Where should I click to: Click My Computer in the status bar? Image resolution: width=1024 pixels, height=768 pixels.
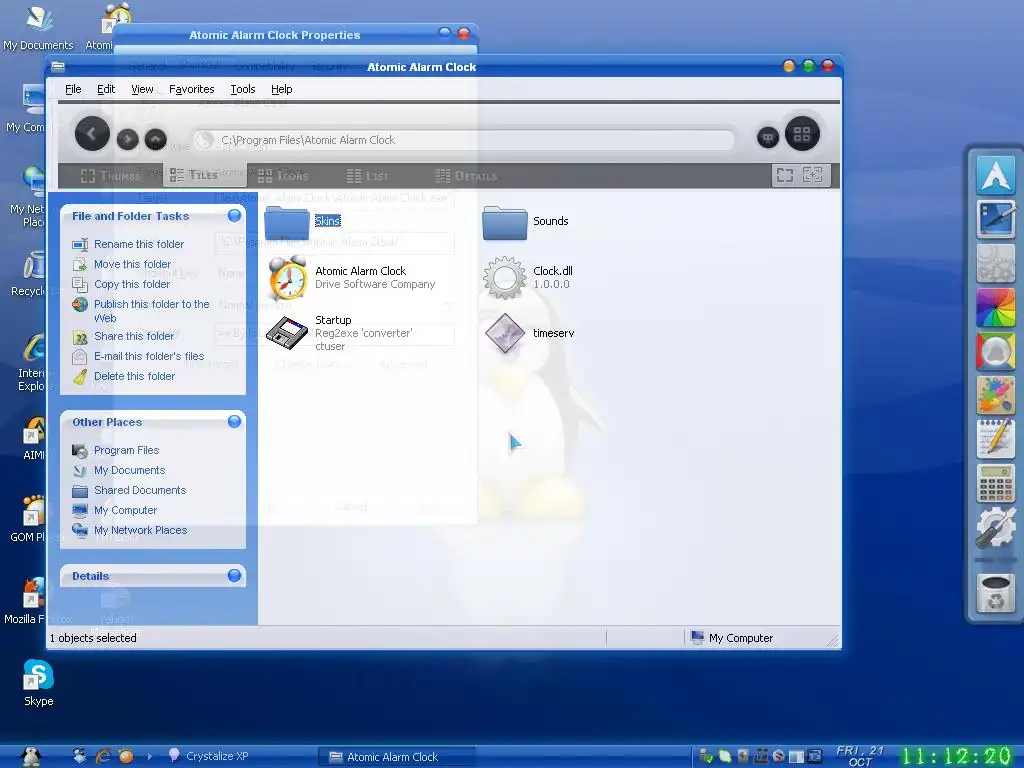[x=731, y=637]
